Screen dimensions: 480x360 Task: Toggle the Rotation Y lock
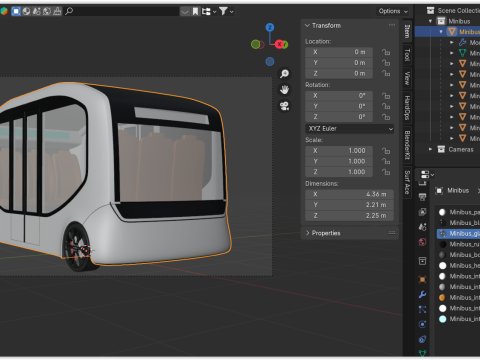click(386, 106)
